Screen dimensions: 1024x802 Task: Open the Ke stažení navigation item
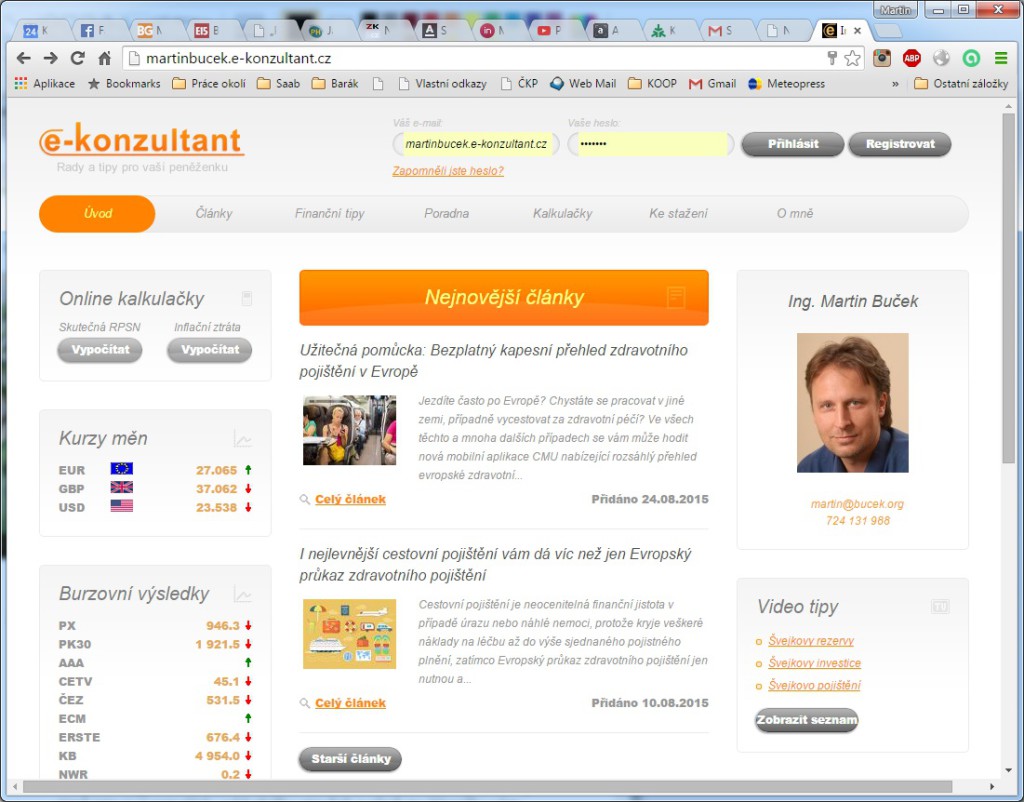678,213
